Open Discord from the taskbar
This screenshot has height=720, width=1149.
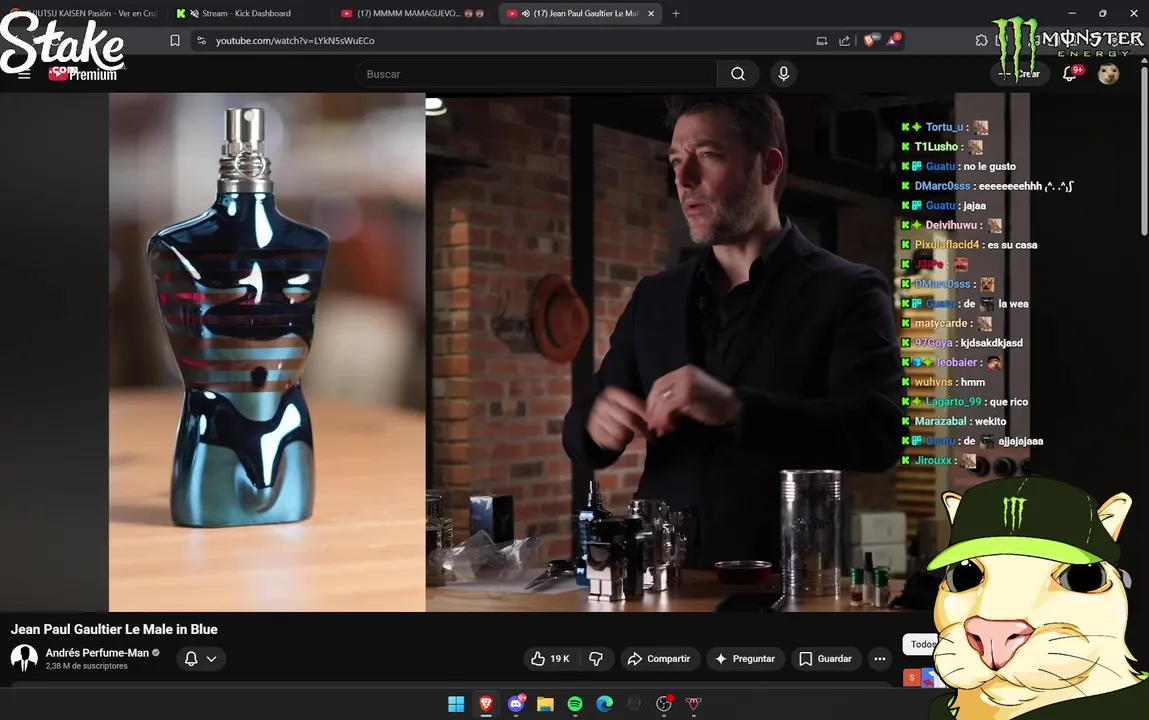coord(516,704)
